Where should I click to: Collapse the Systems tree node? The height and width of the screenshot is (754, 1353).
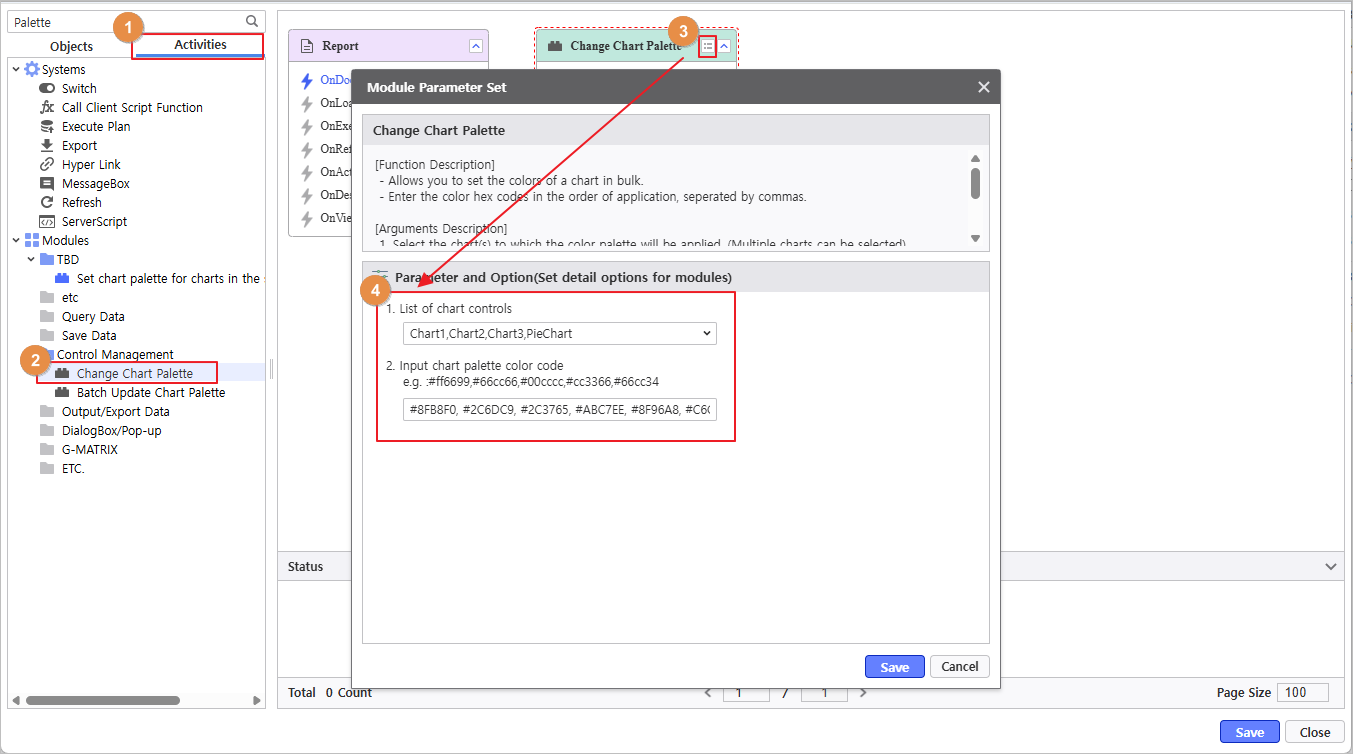16,70
